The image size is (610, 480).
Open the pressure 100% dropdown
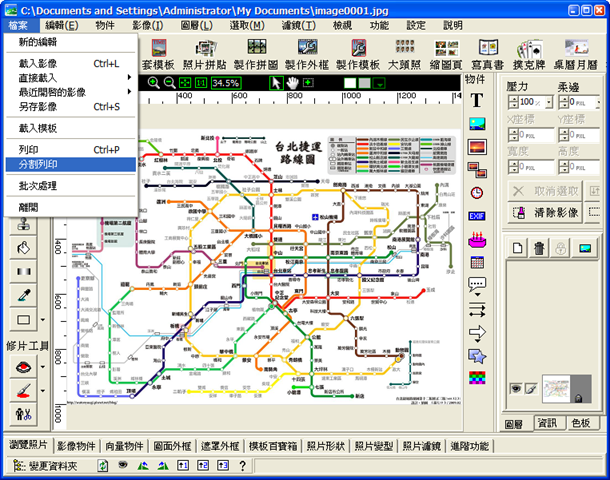(x=549, y=102)
